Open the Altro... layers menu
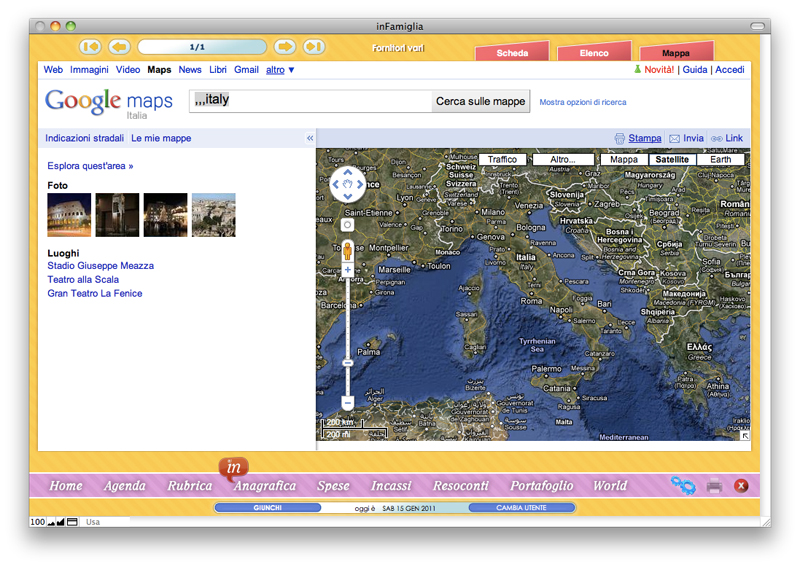The height and width of the screenshot is (567, 800). click(x=563, y=160)
